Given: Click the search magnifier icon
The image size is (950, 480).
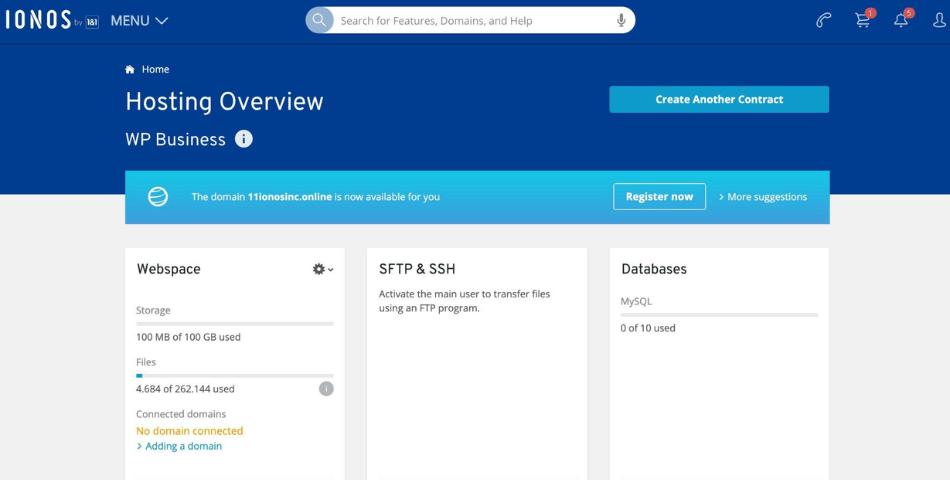Looking at the screenshot, I should tap(319, 20).
